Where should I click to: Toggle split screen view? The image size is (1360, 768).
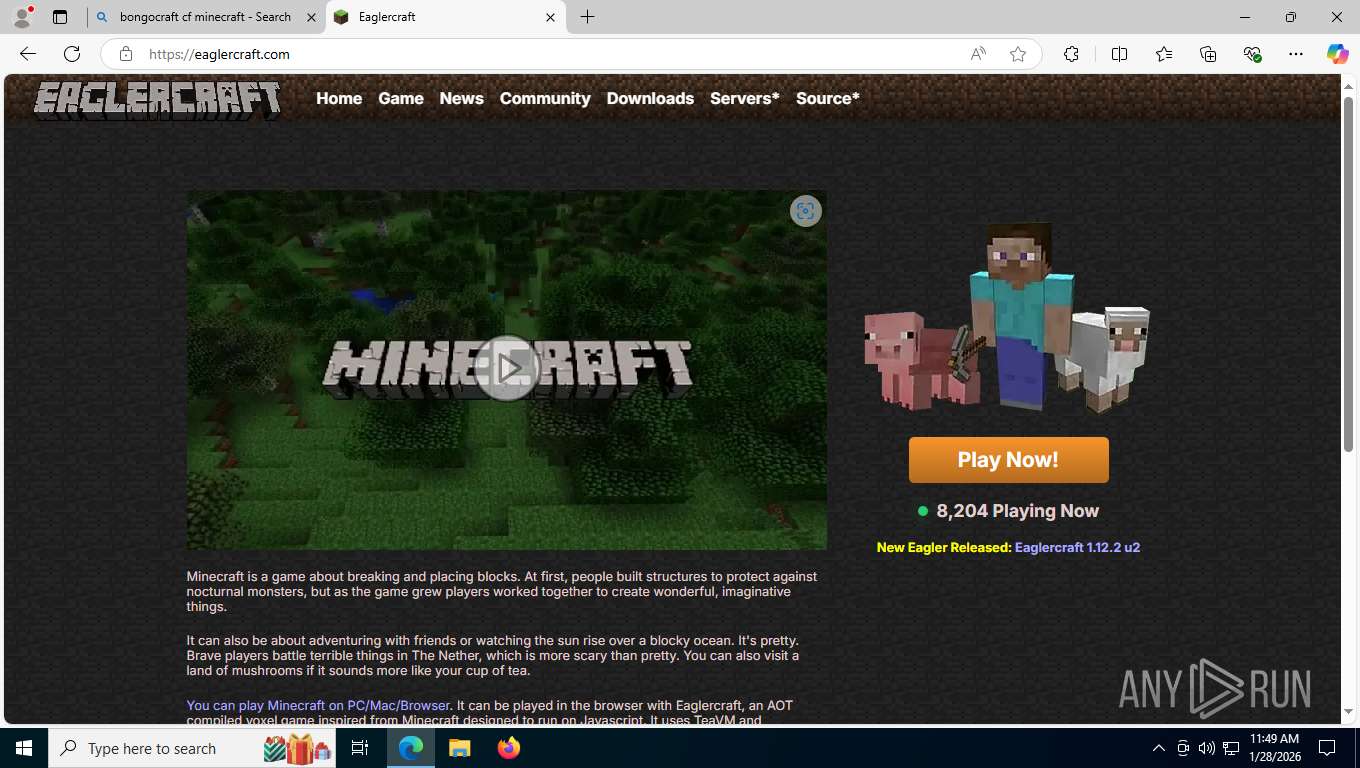[1119, 54]
